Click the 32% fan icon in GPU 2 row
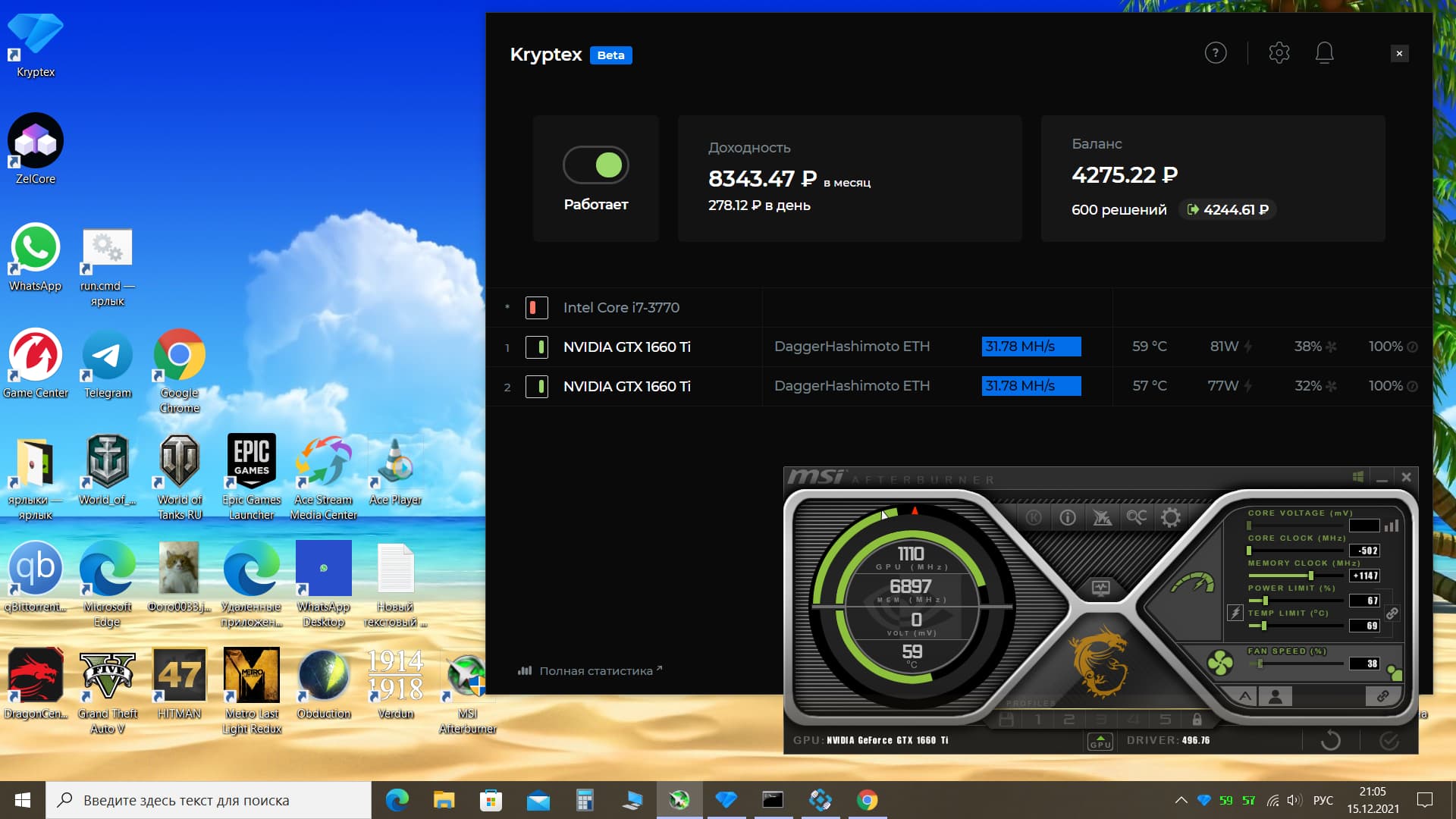 (1331, 386)
